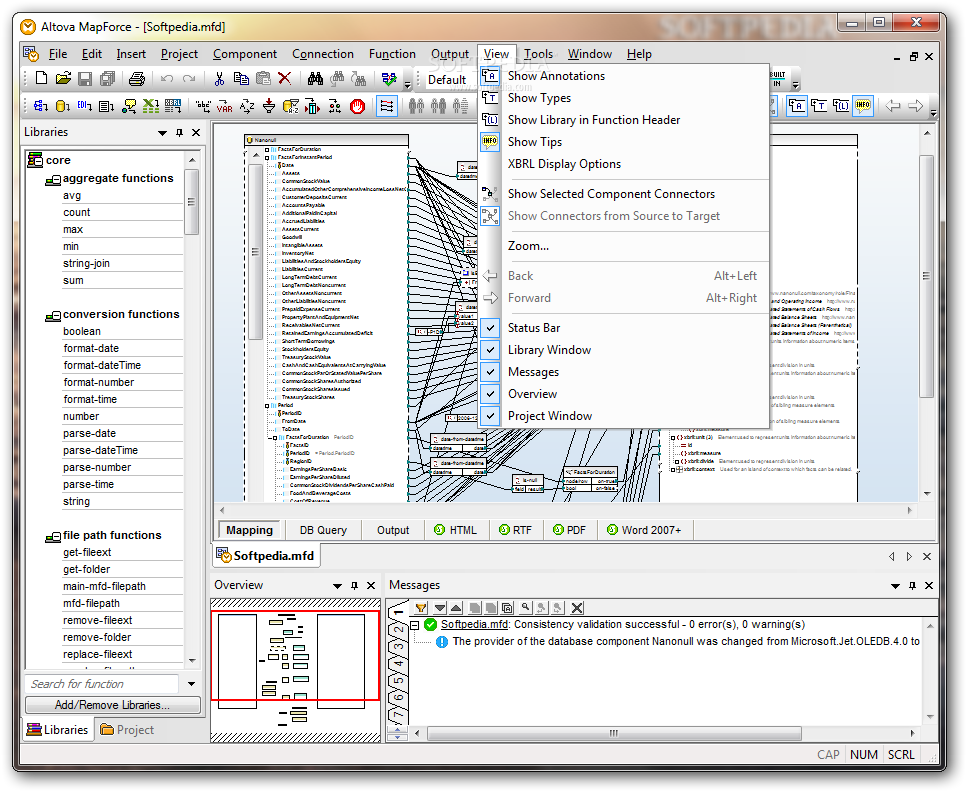967x792 pixels.
Task: Click the Add/Remove Libraries button
Action: pos(112,705)
